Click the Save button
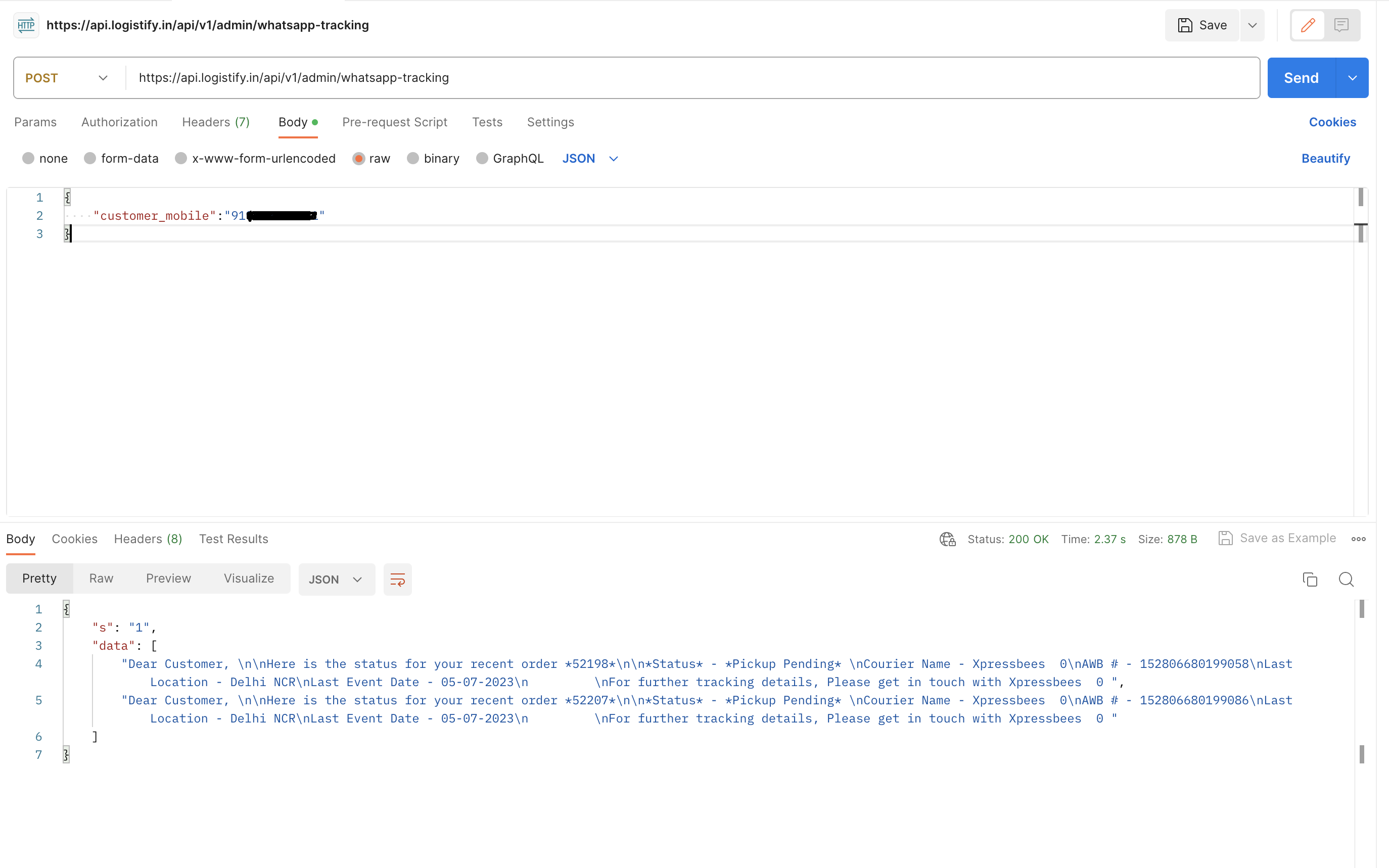This screenshot has width=1389, height=868. pyautogui.click(x=1202, y=25)
